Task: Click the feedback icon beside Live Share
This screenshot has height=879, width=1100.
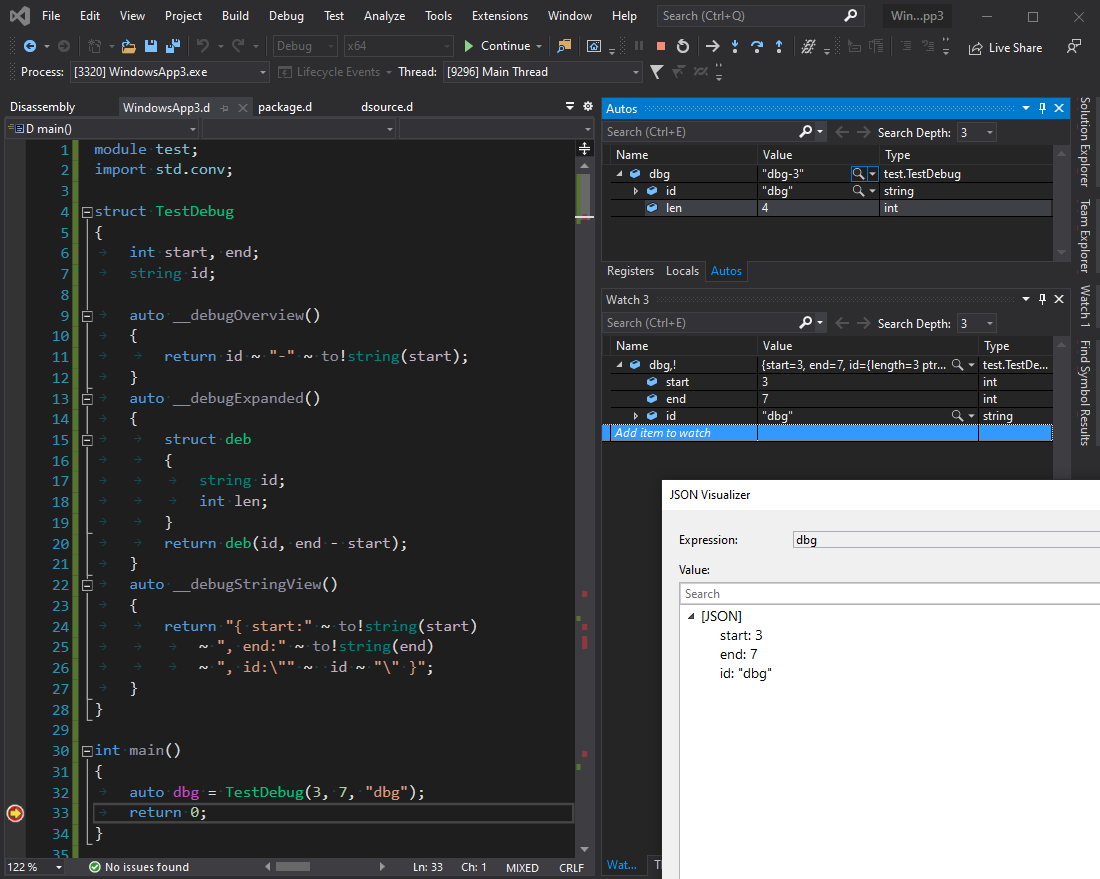Action: coord(1073,47)
